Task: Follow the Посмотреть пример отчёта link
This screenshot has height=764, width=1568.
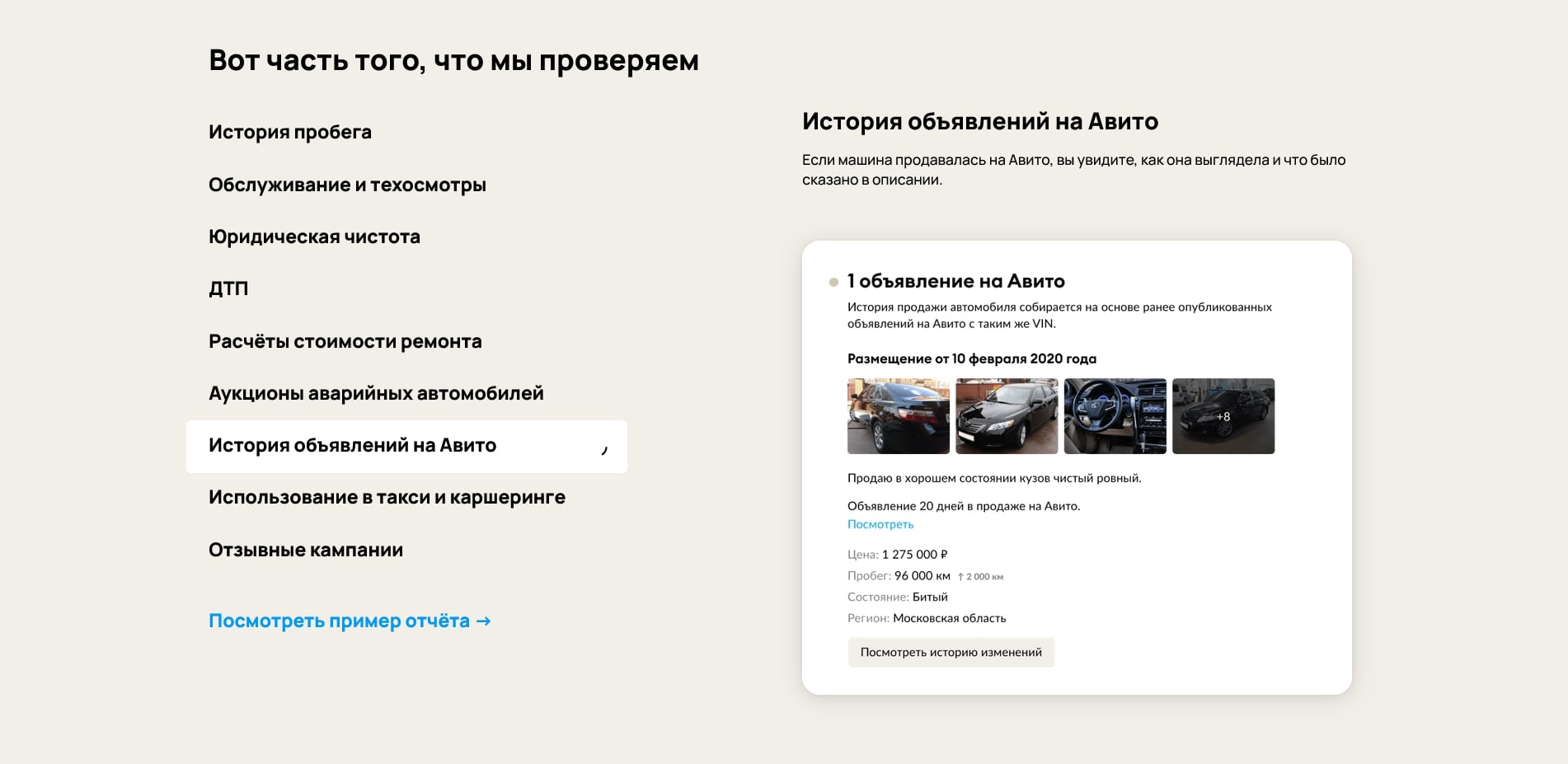Action: (350, 621)
